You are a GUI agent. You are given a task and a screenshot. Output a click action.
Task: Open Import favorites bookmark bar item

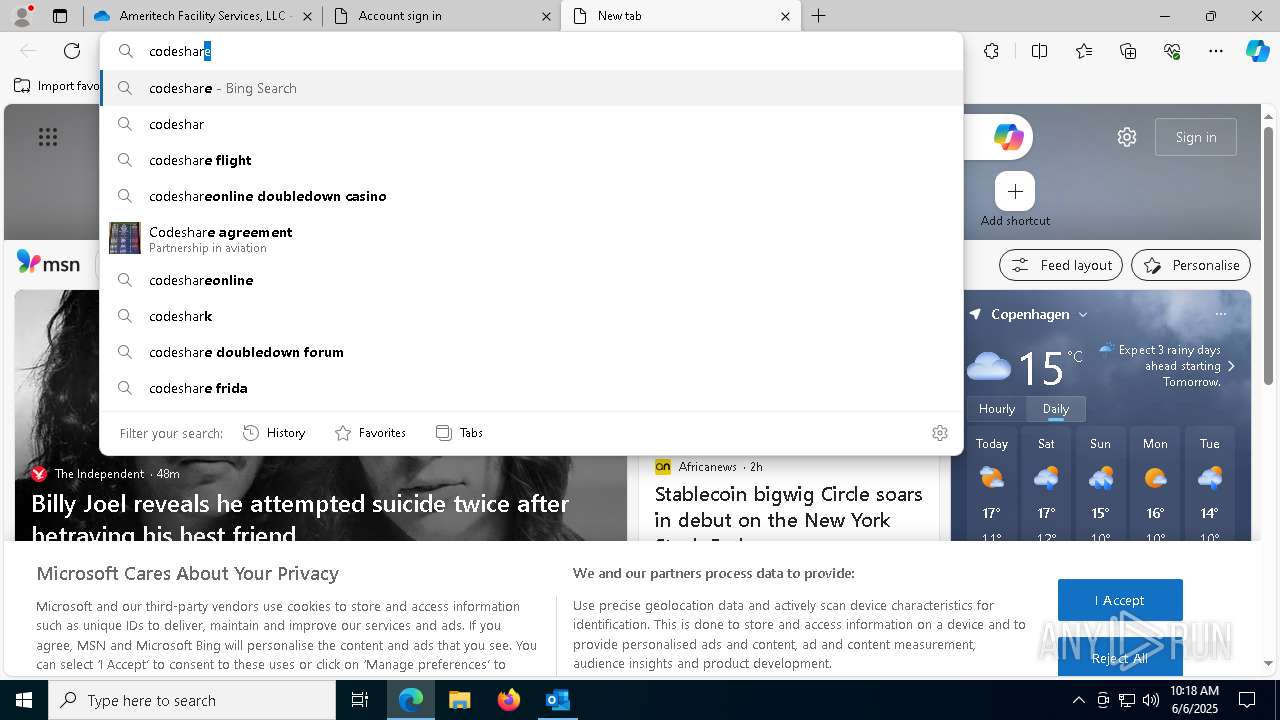point(58,86)
